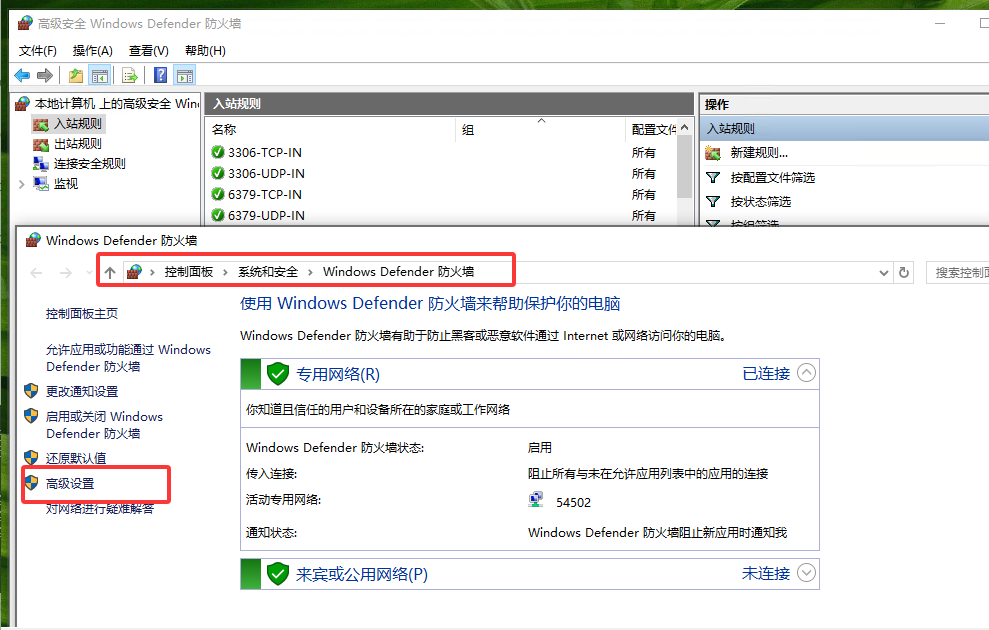Click 更改通知设置 link
The height and width of the screenshot is (630, 989).
[82, 391]
